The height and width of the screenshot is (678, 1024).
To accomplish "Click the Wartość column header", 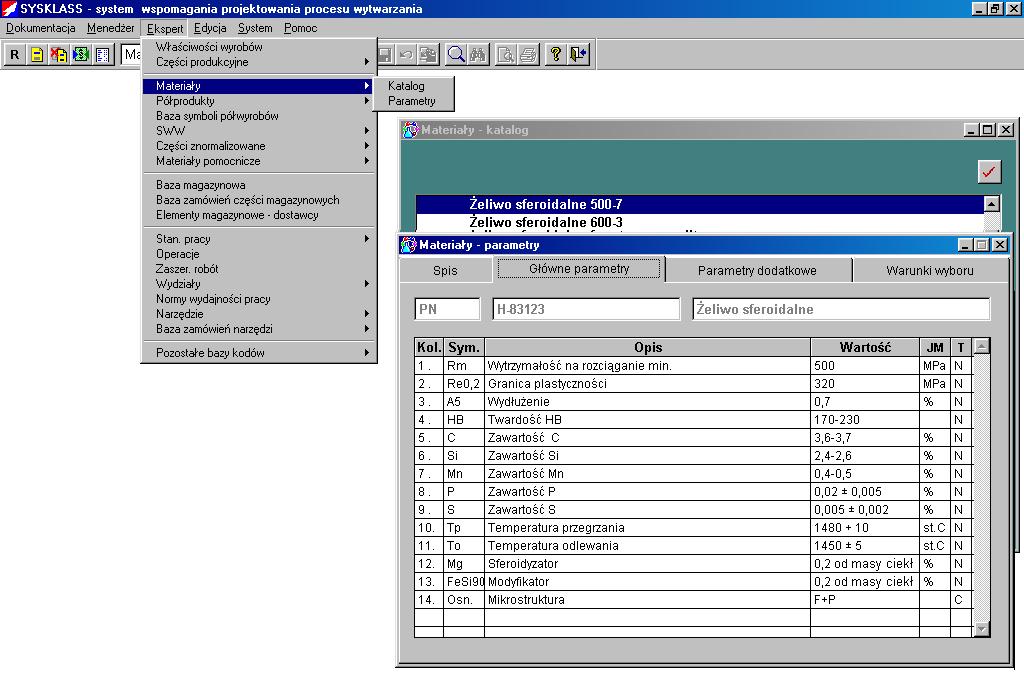I will click(x=865, y=347).
